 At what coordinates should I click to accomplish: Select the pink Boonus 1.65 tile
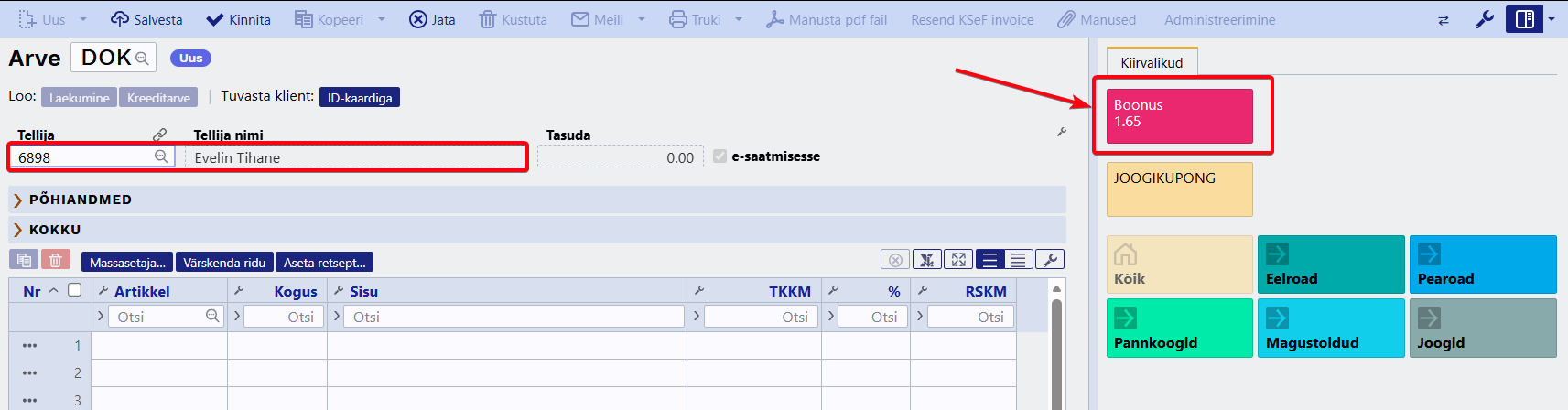point(1179,115)
